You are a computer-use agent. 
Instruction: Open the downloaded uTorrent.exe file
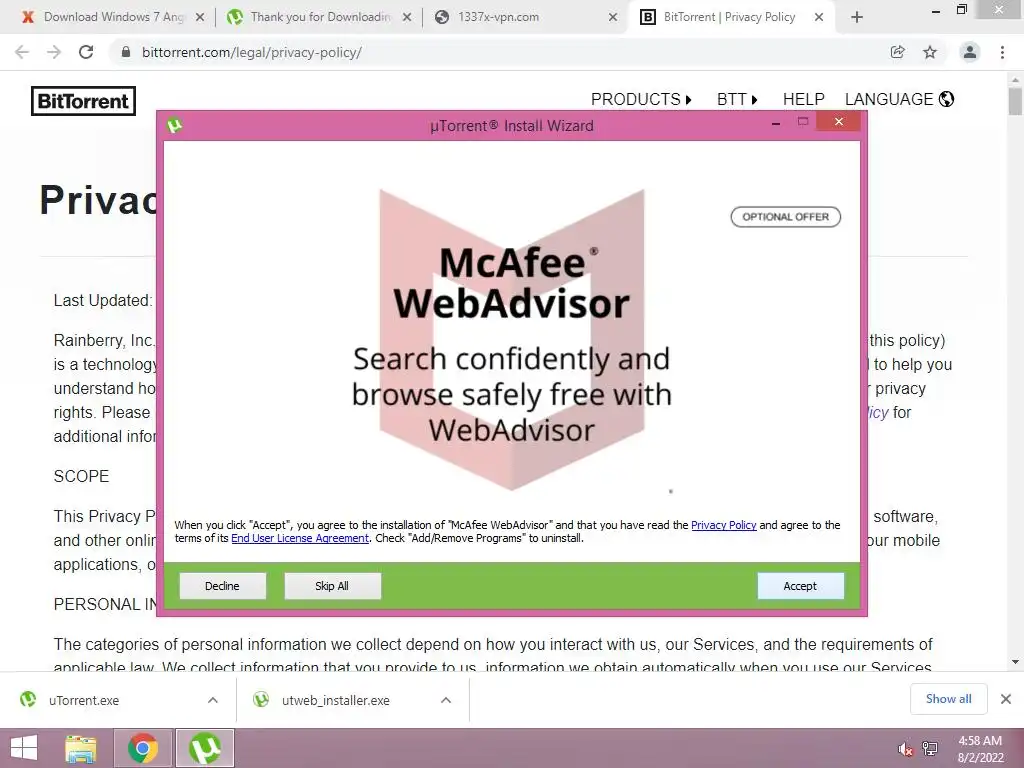click(x=84, y=700)
